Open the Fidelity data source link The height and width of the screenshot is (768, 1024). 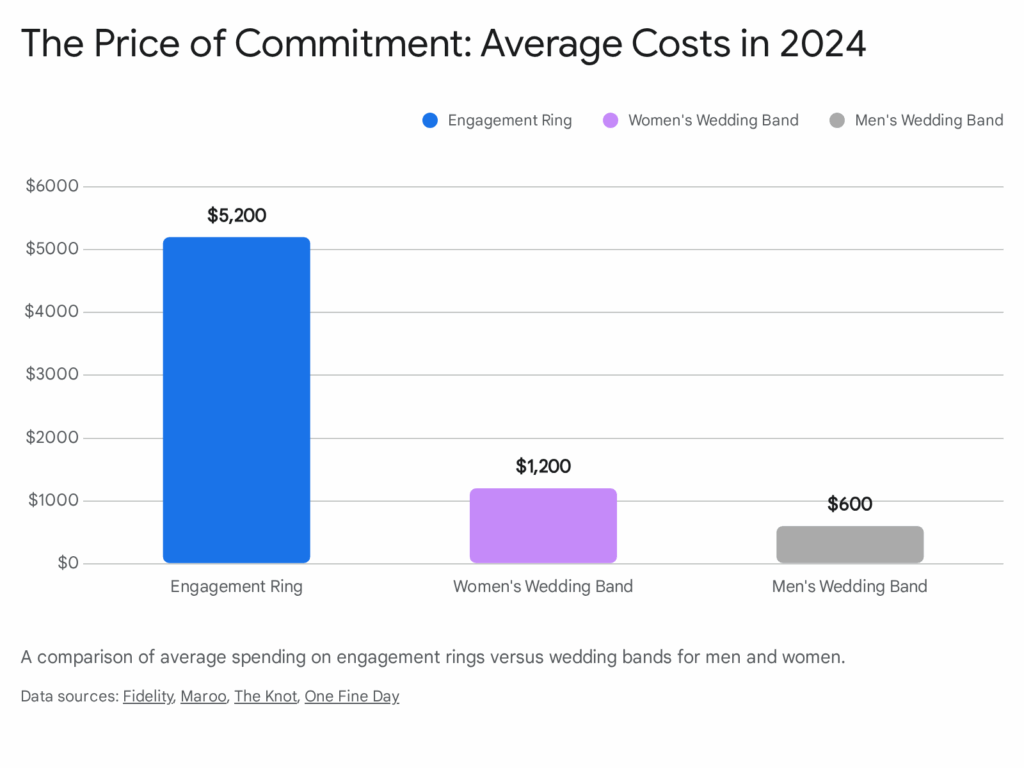[x=147, y=697]
